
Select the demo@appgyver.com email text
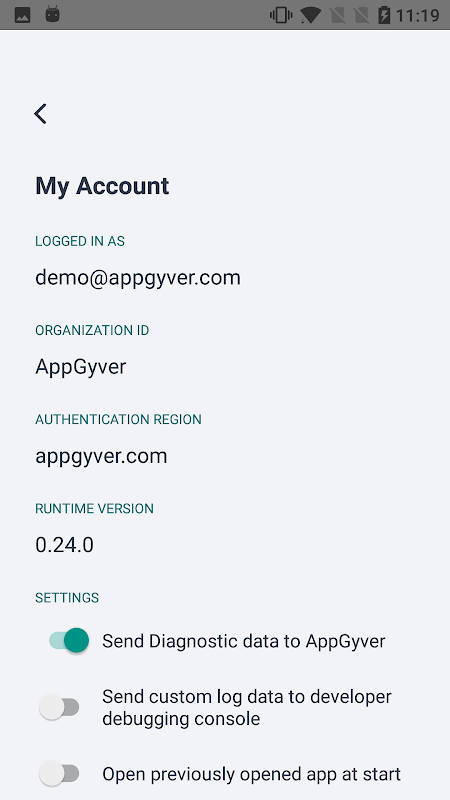138,278
